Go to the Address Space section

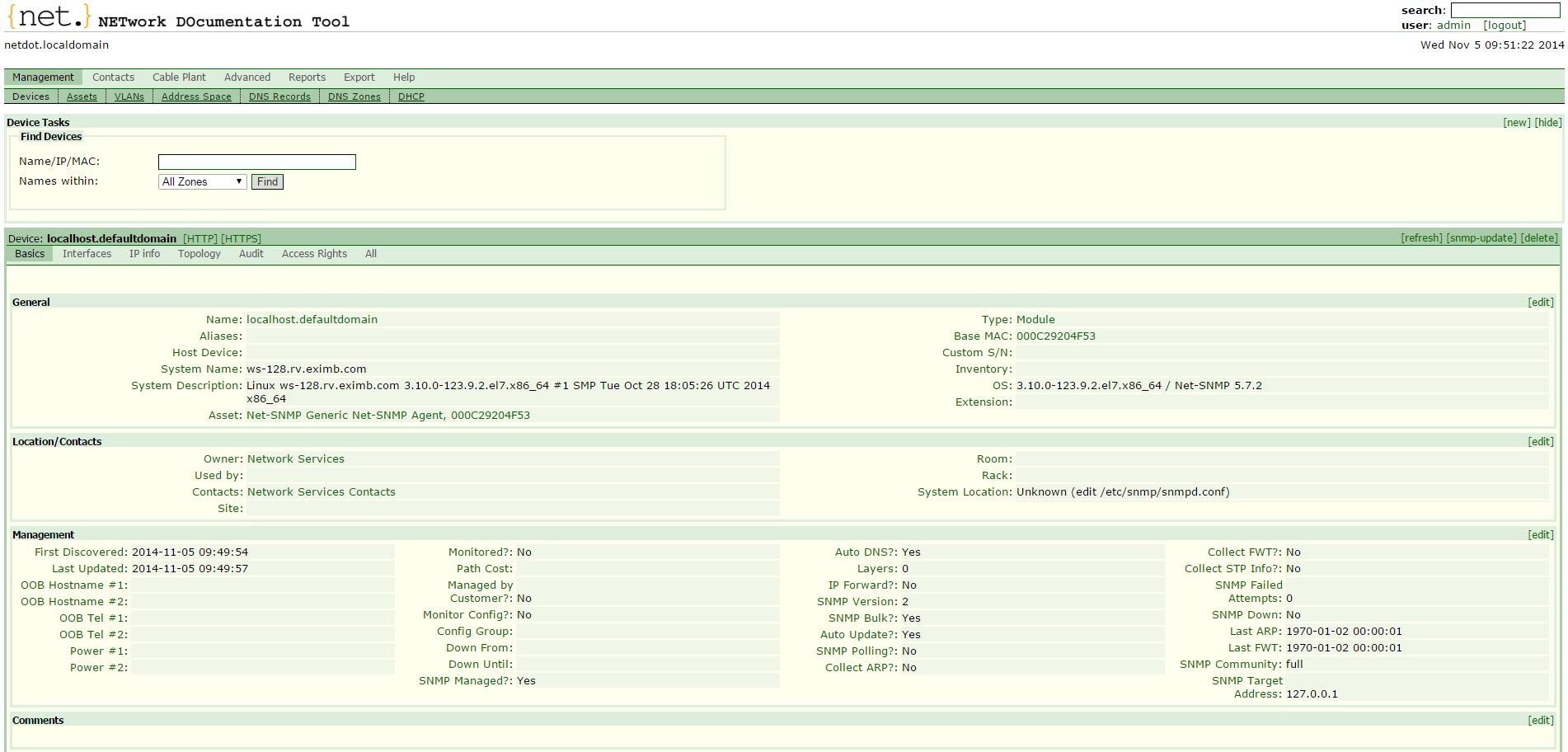pos(196,96)
